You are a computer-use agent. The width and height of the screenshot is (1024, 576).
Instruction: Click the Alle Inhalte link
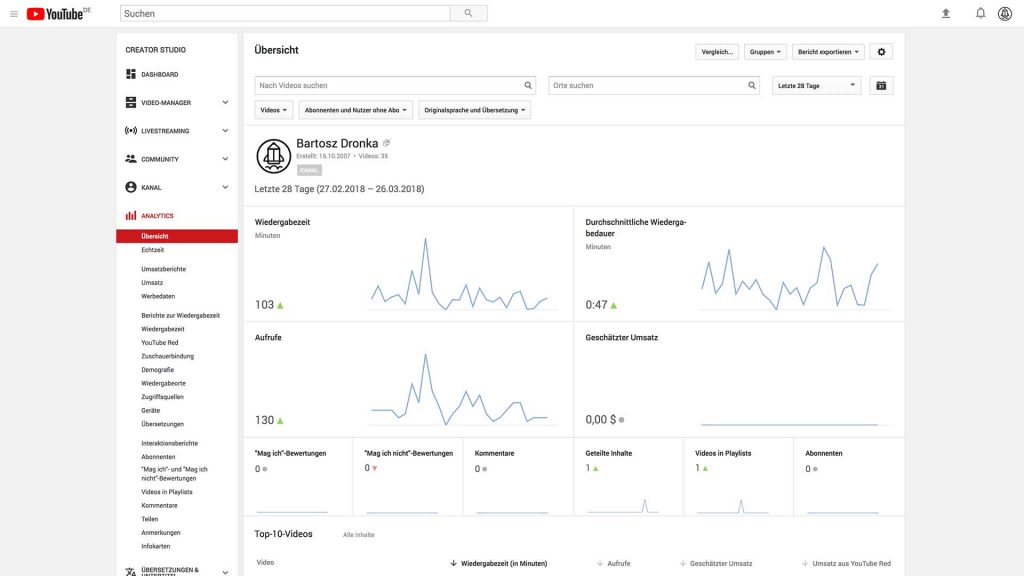point(358,535)
